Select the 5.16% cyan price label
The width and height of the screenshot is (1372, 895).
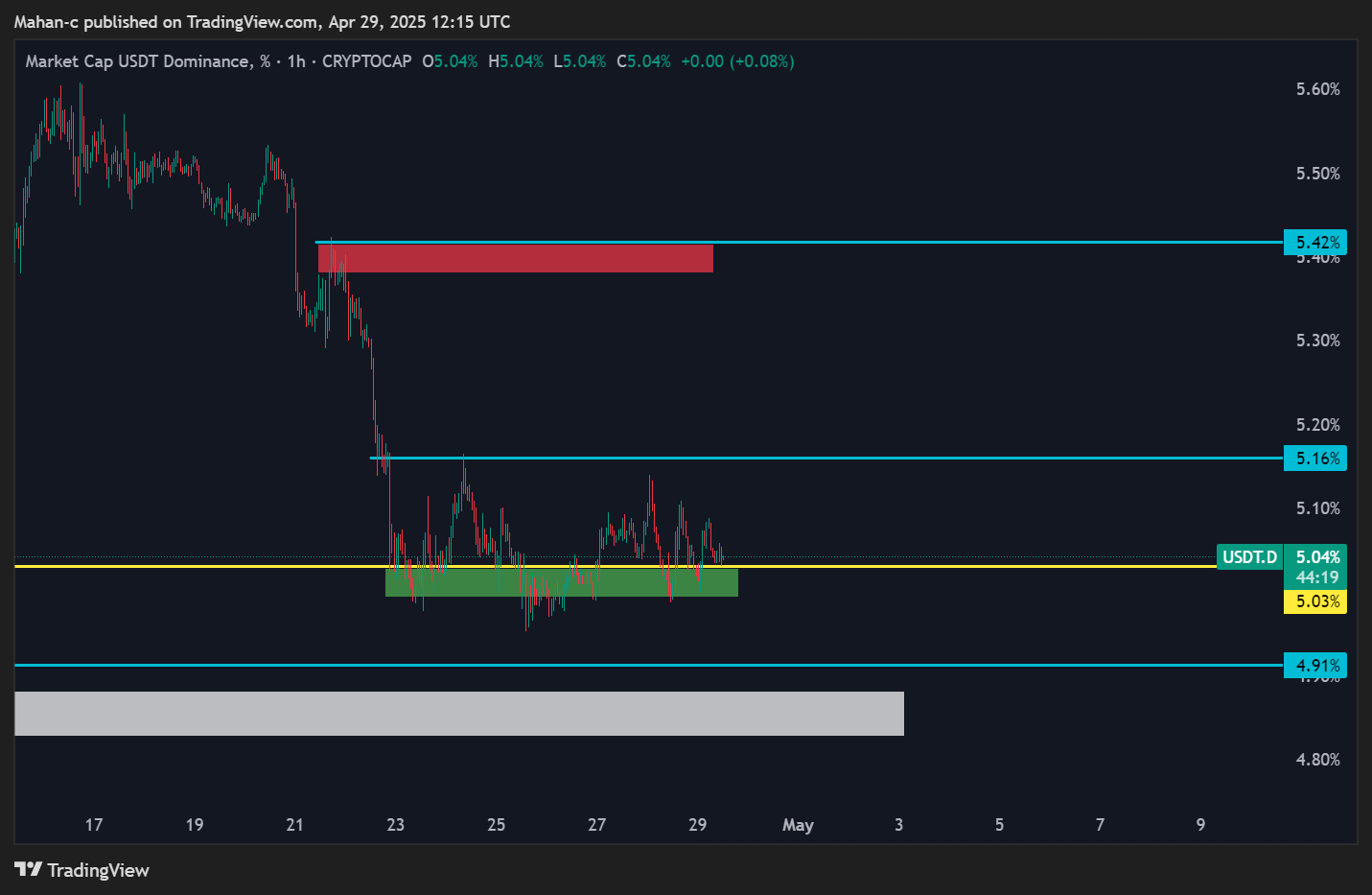[x=1315, y=459]
